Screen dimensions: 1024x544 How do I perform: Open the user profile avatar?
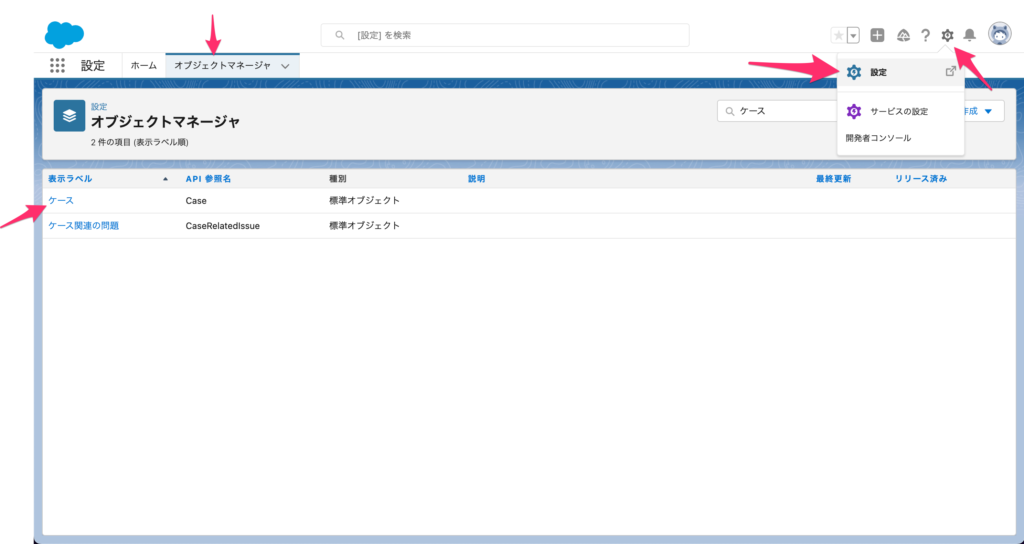[x=999, y=35]
